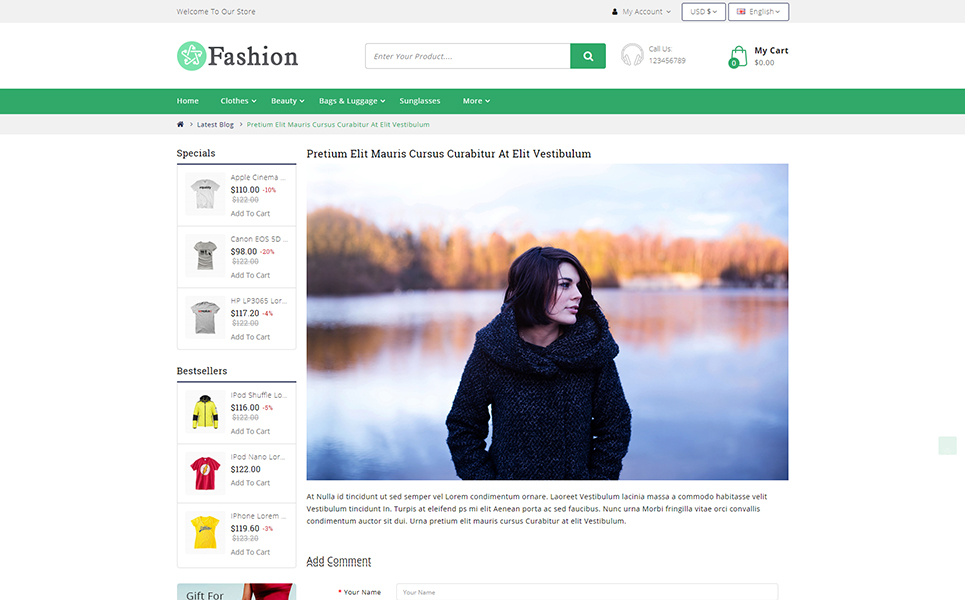Screen dimensions: 965x600
Task: Click the Your Name input field
Action: coord(587,592)
